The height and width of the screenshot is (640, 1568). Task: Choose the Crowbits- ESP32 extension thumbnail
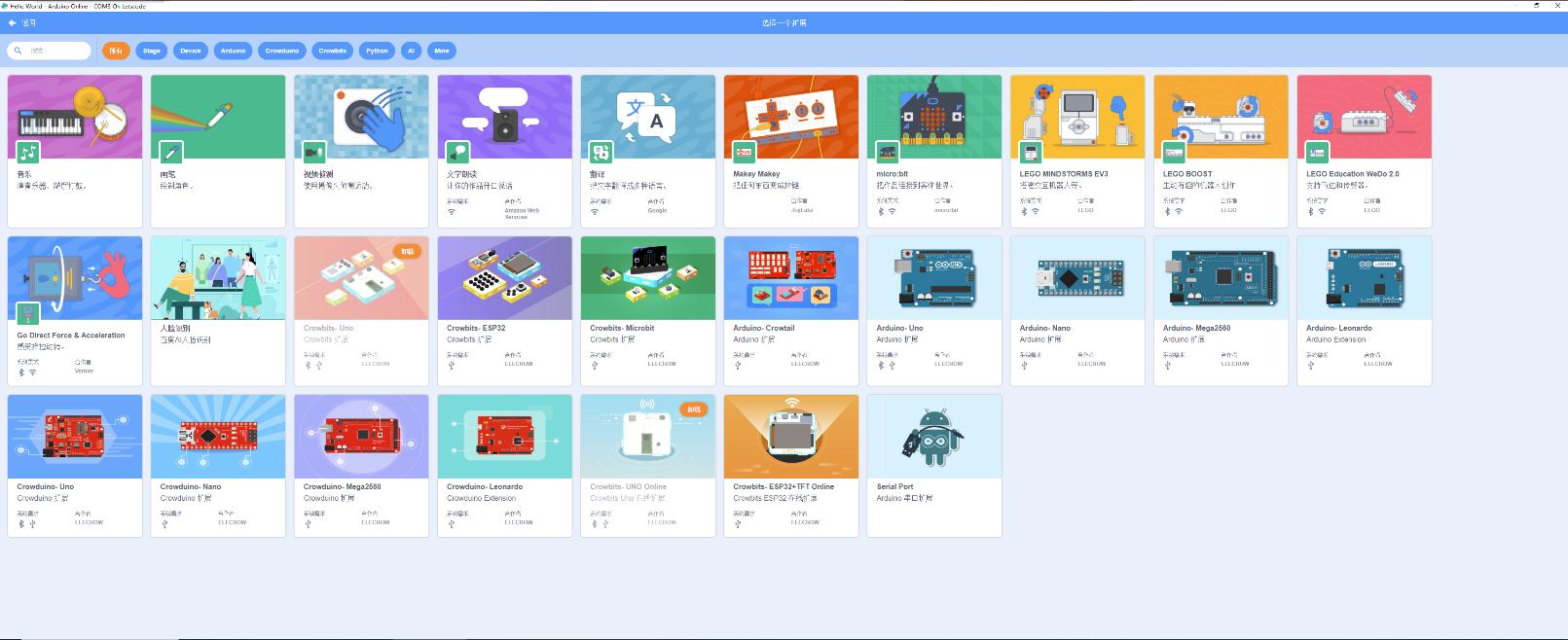(504, 278)
